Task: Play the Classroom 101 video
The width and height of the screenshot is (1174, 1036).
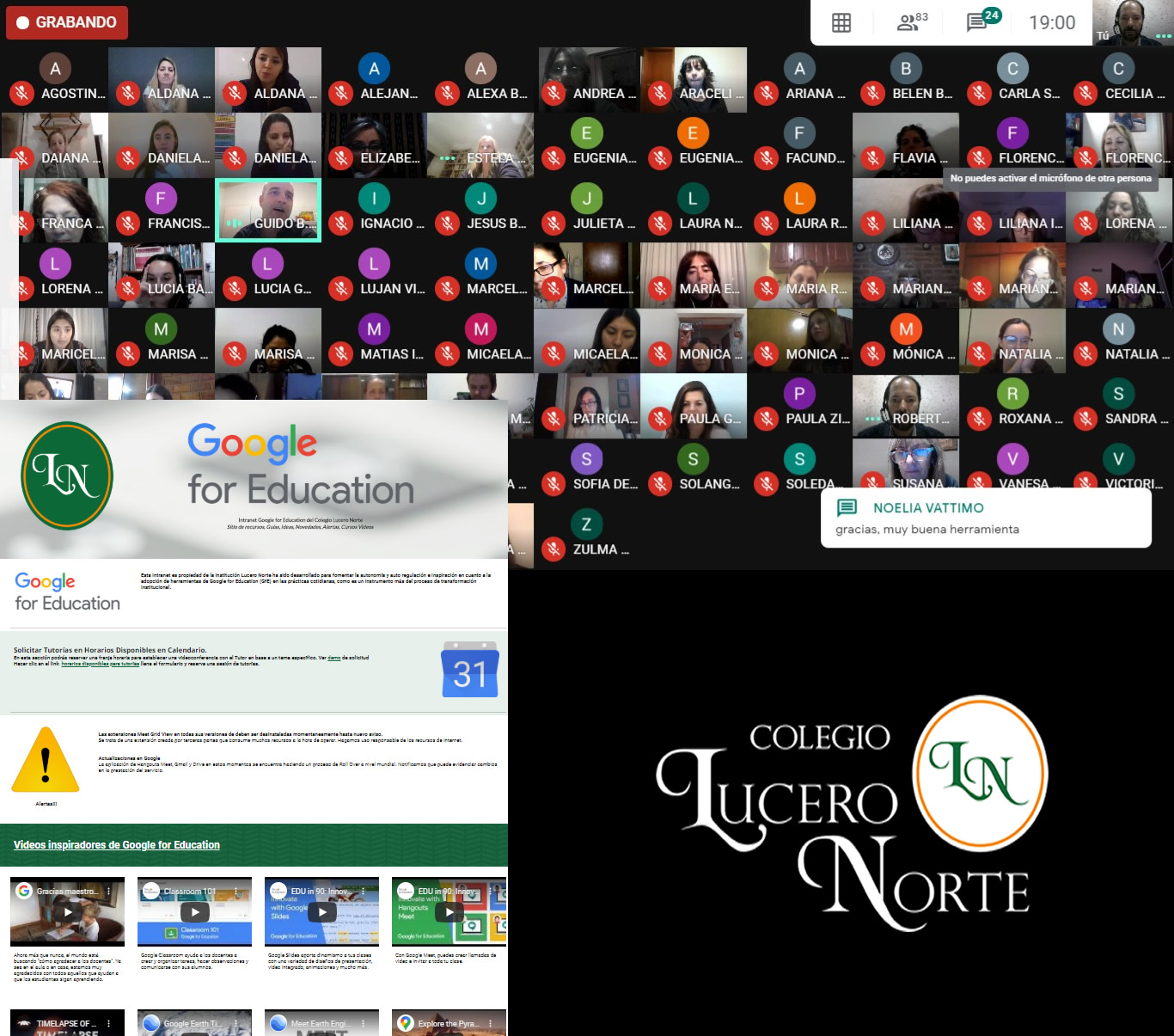Action: point(195,911)
